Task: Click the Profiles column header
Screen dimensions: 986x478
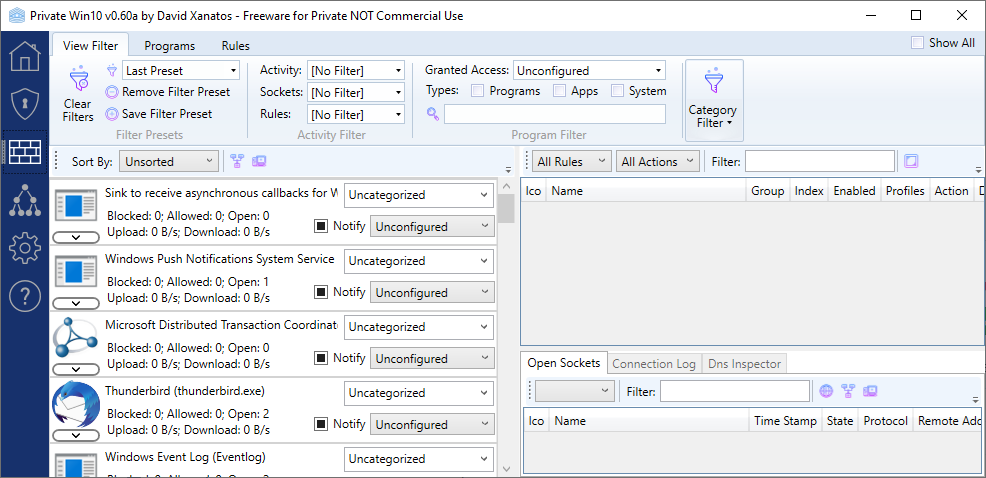Action: pos(905,191)
